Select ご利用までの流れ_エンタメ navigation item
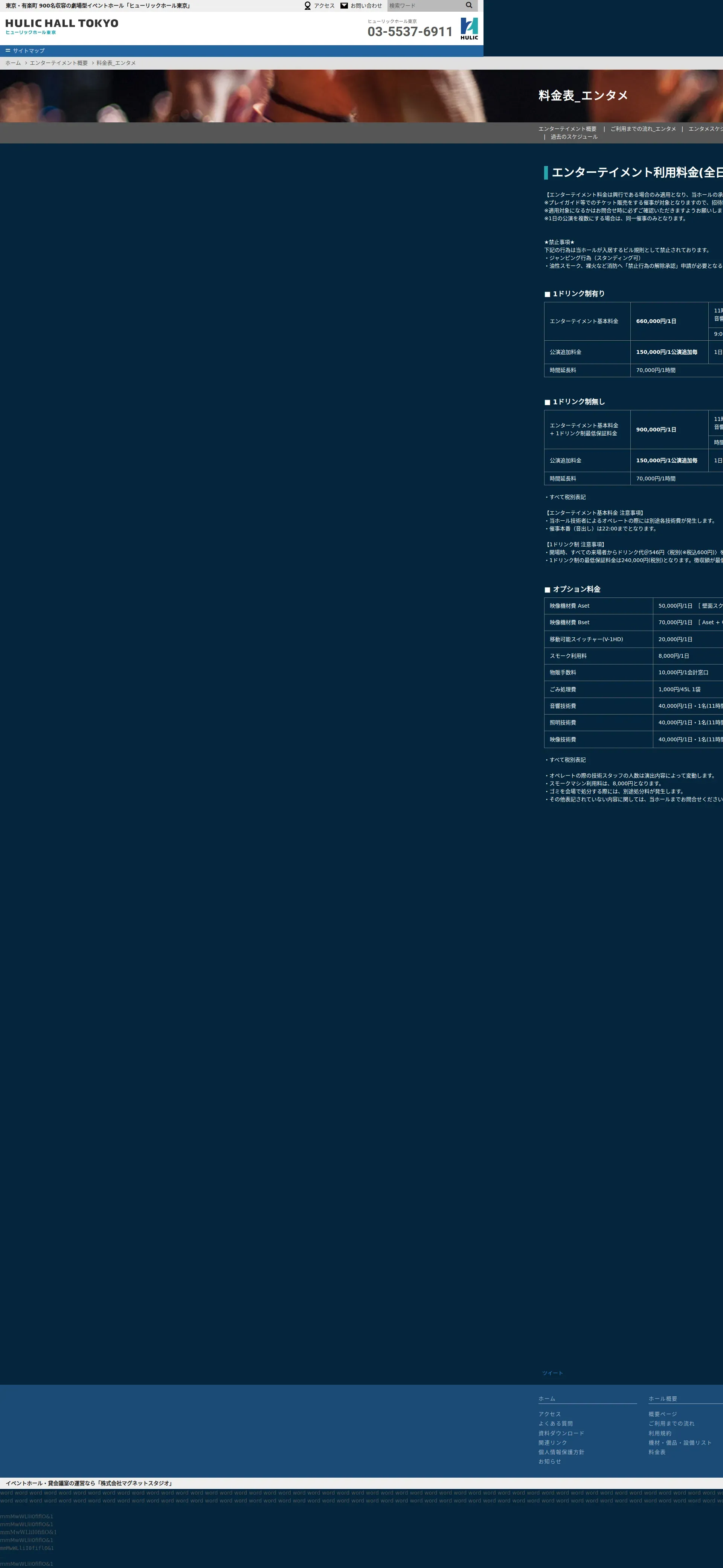723x1568 pixels. (643, 129)
